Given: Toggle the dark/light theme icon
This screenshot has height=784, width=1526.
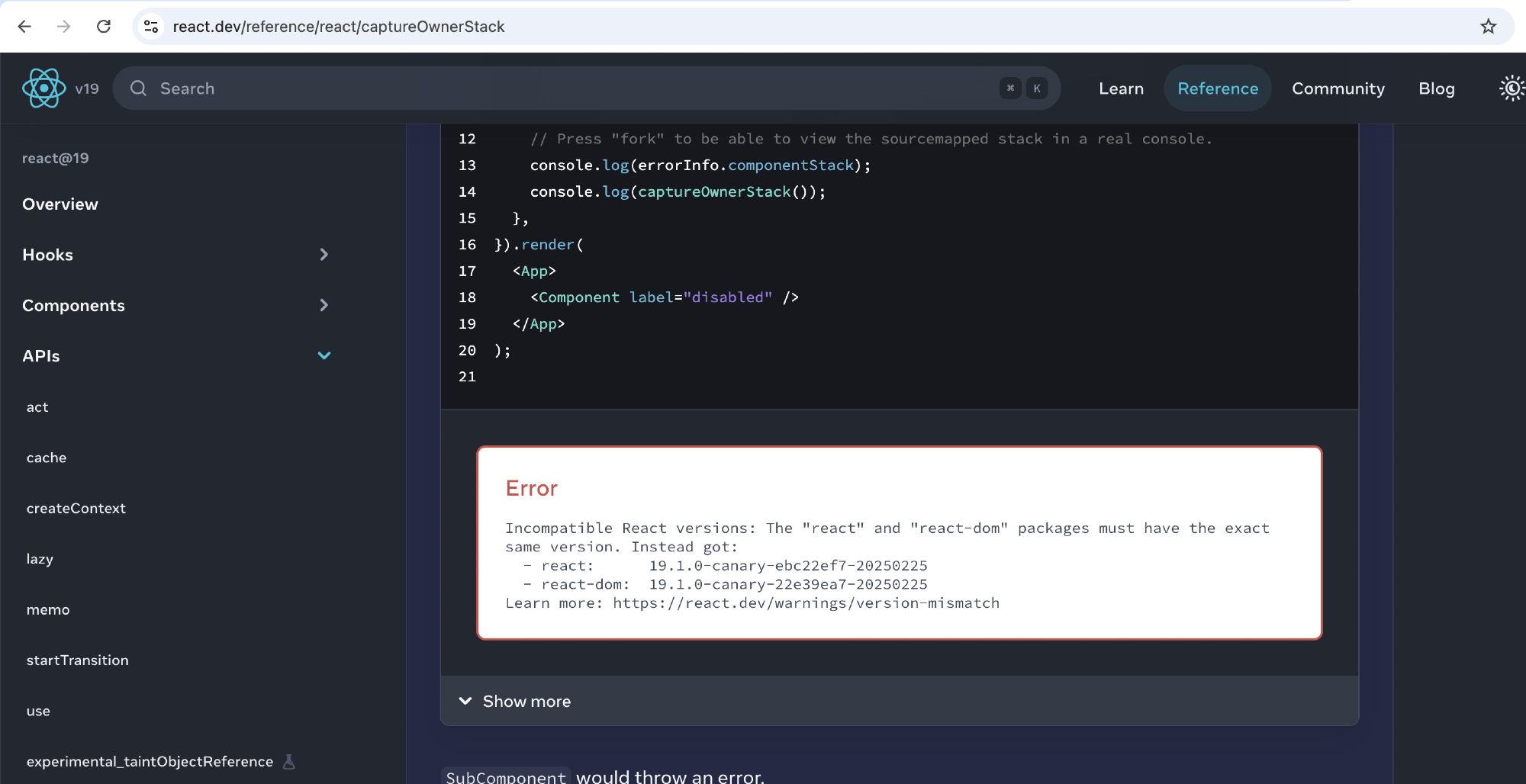Looking at the screenshot, I should [1511, 88].
